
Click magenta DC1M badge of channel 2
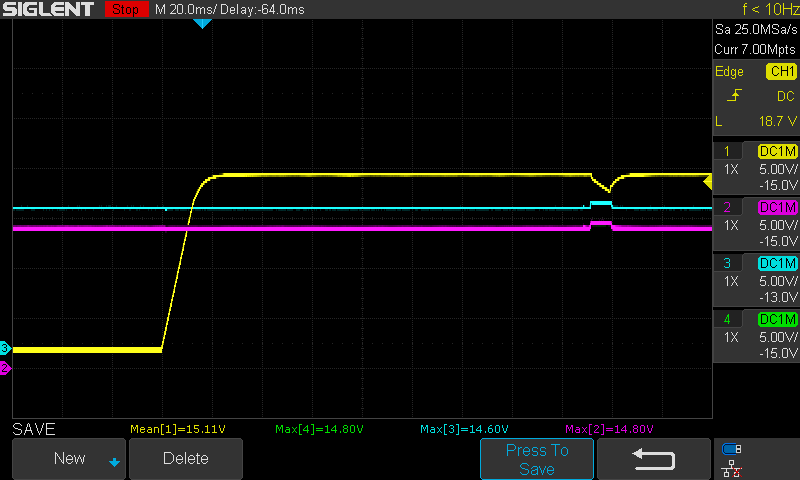(778, 207)
